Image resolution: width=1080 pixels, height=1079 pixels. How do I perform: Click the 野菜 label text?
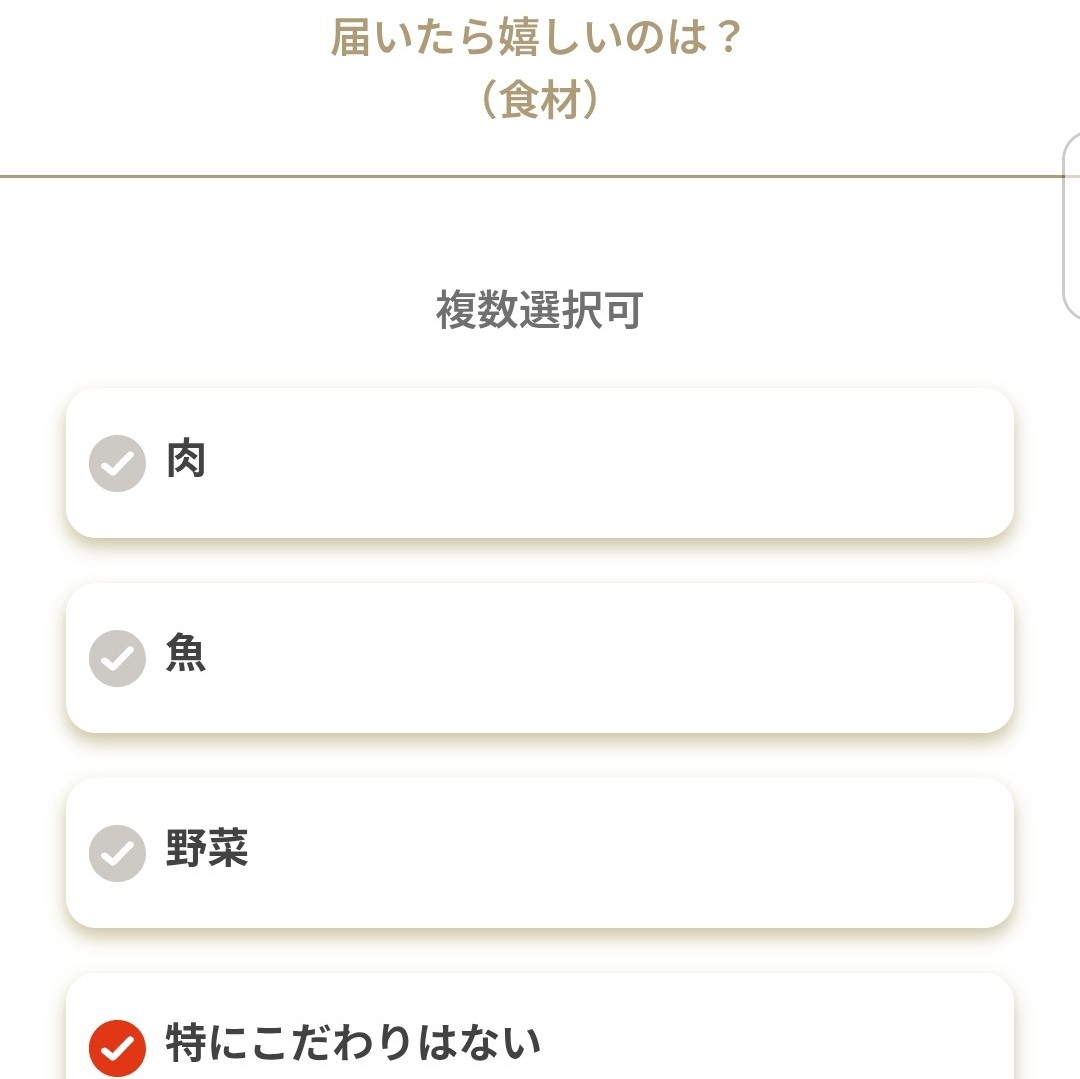coord(207,848)
